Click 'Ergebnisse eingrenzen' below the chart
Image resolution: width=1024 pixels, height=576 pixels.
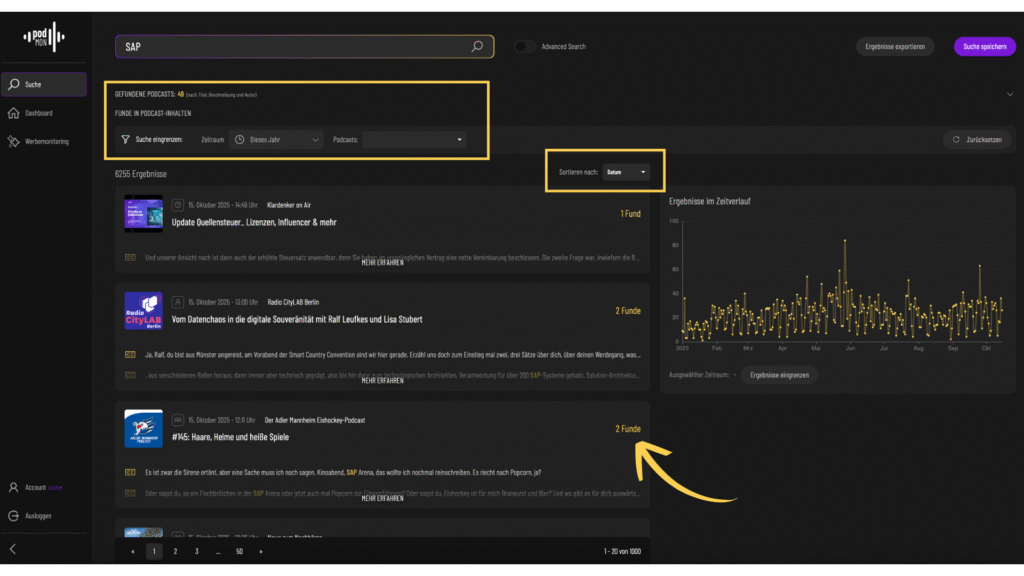(779, 375)
